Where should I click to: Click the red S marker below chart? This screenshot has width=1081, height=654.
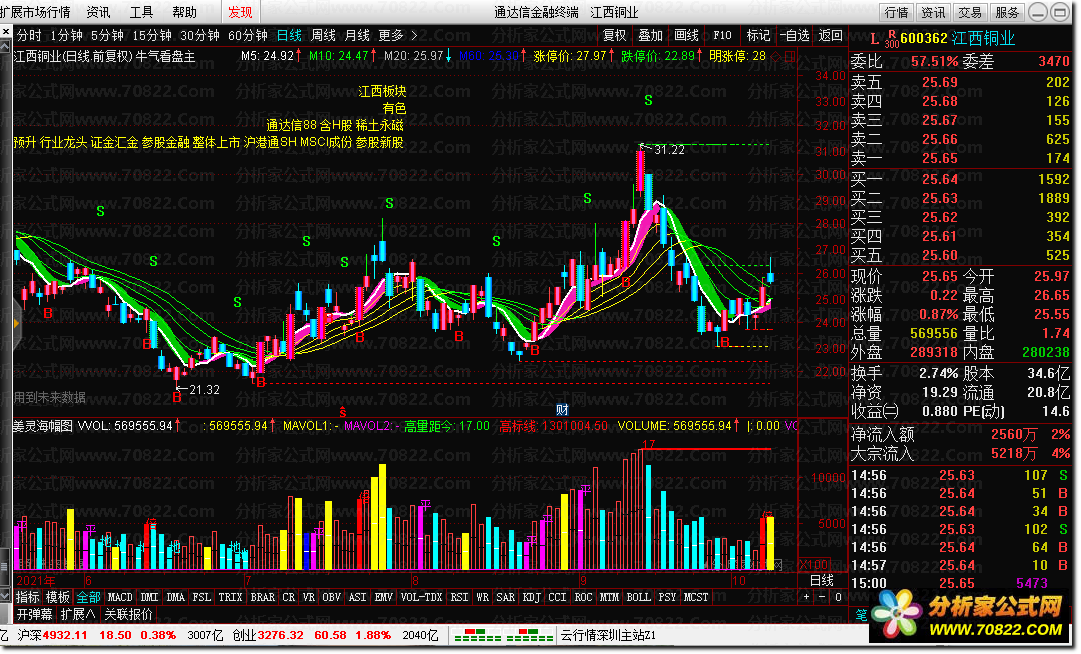pos(343,412)
